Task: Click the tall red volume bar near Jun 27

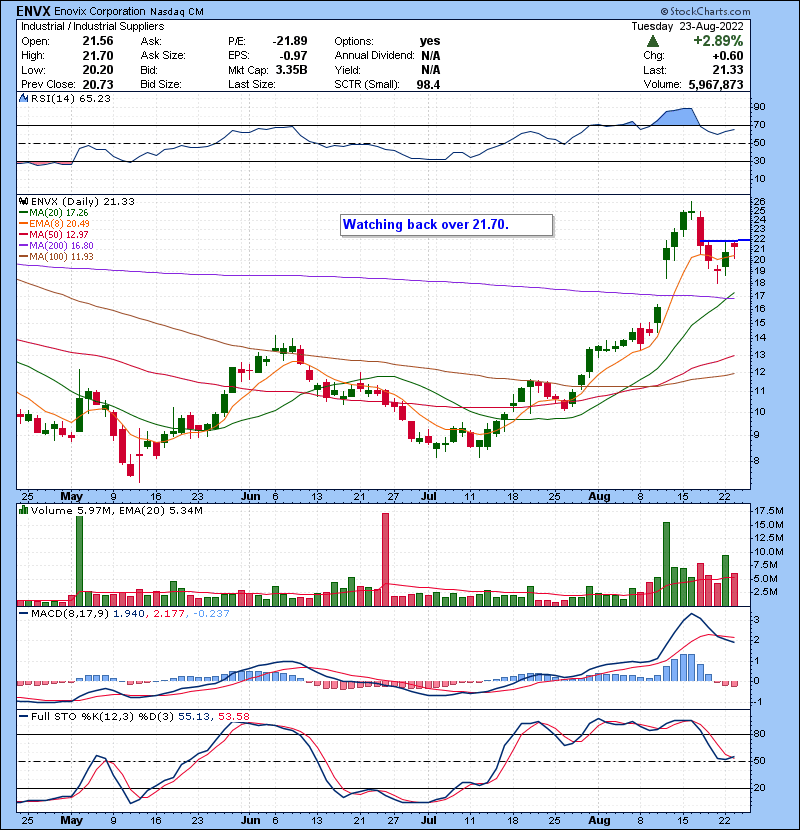Action: (x=385, y=560)
